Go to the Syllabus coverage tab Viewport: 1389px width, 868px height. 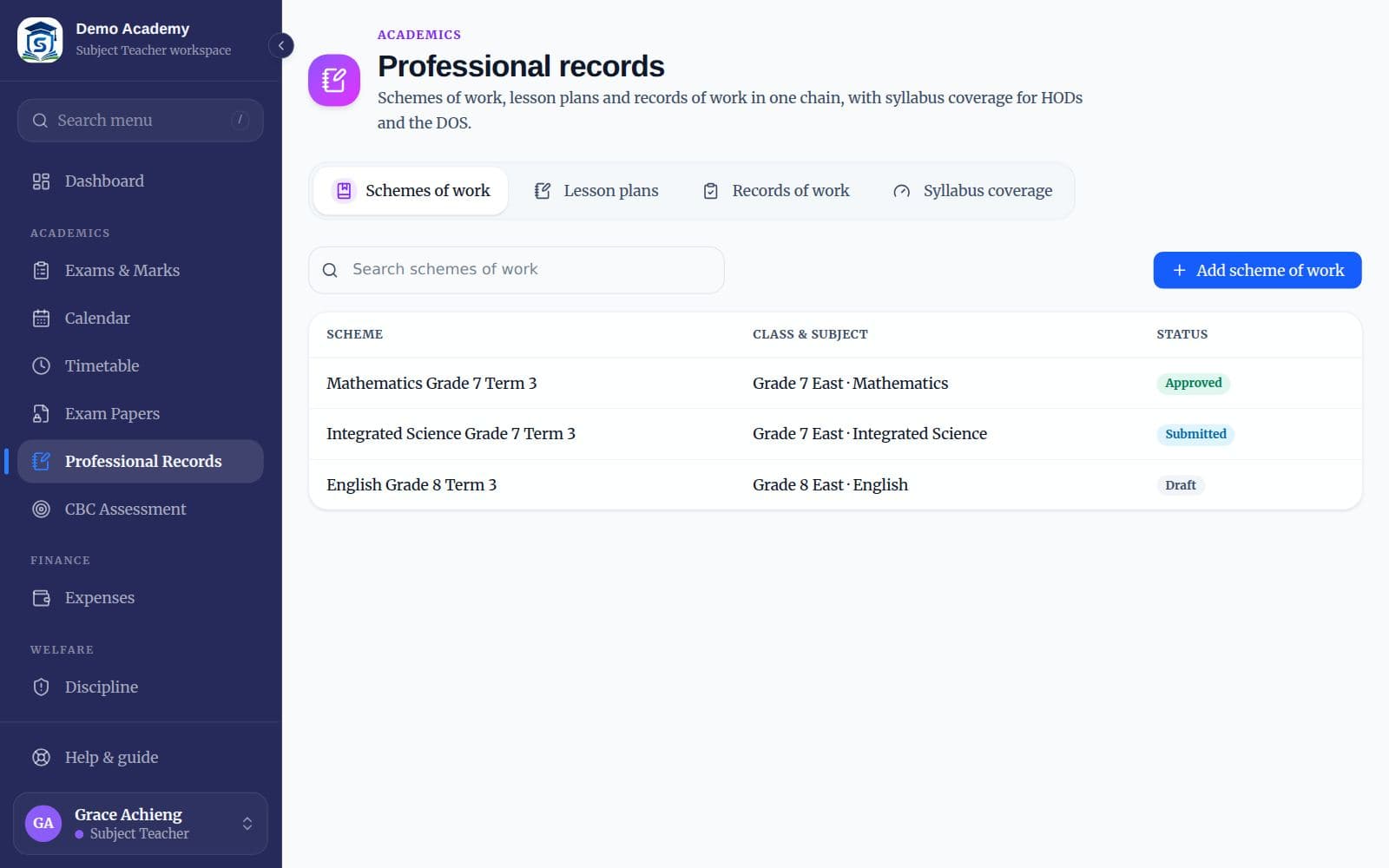pos(973,191)
